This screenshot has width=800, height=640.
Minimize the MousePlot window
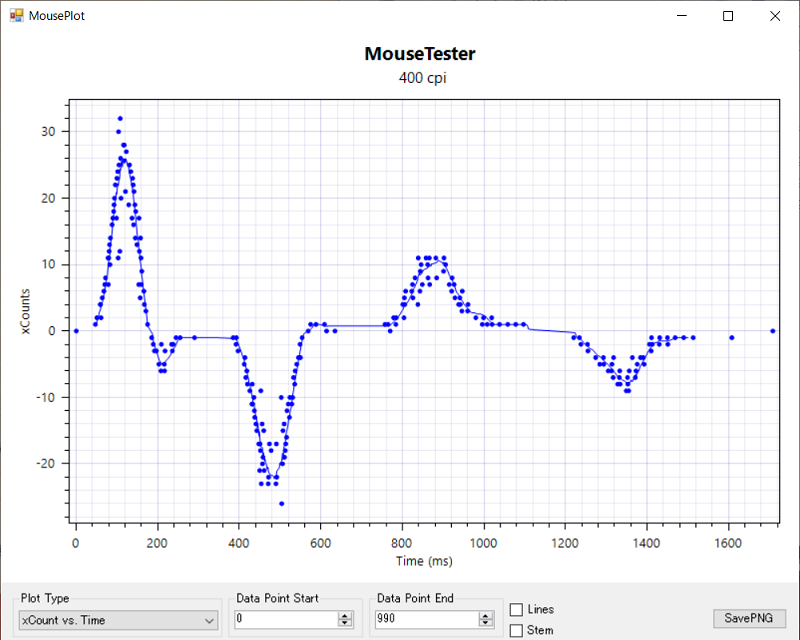point(682,16)
